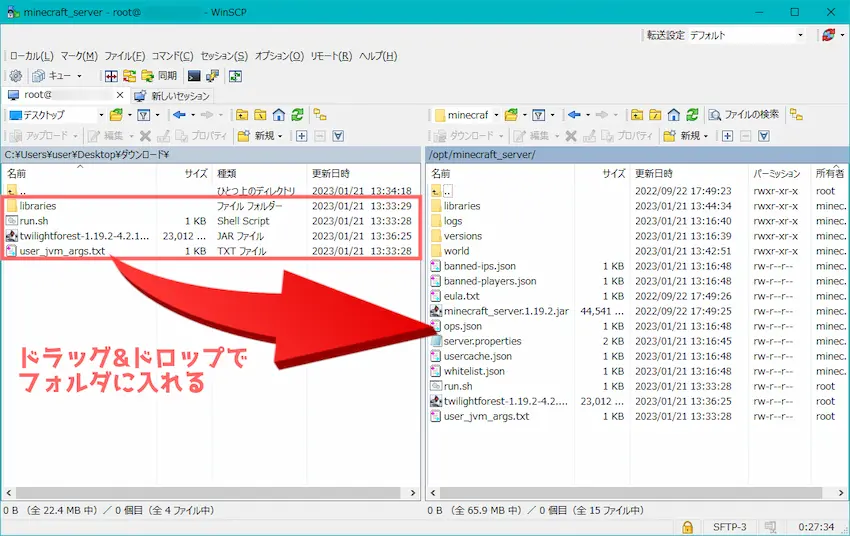Switch to the 新しいセッション tab
This screenshot has width=850, height=536.
(x=172, y=96)
